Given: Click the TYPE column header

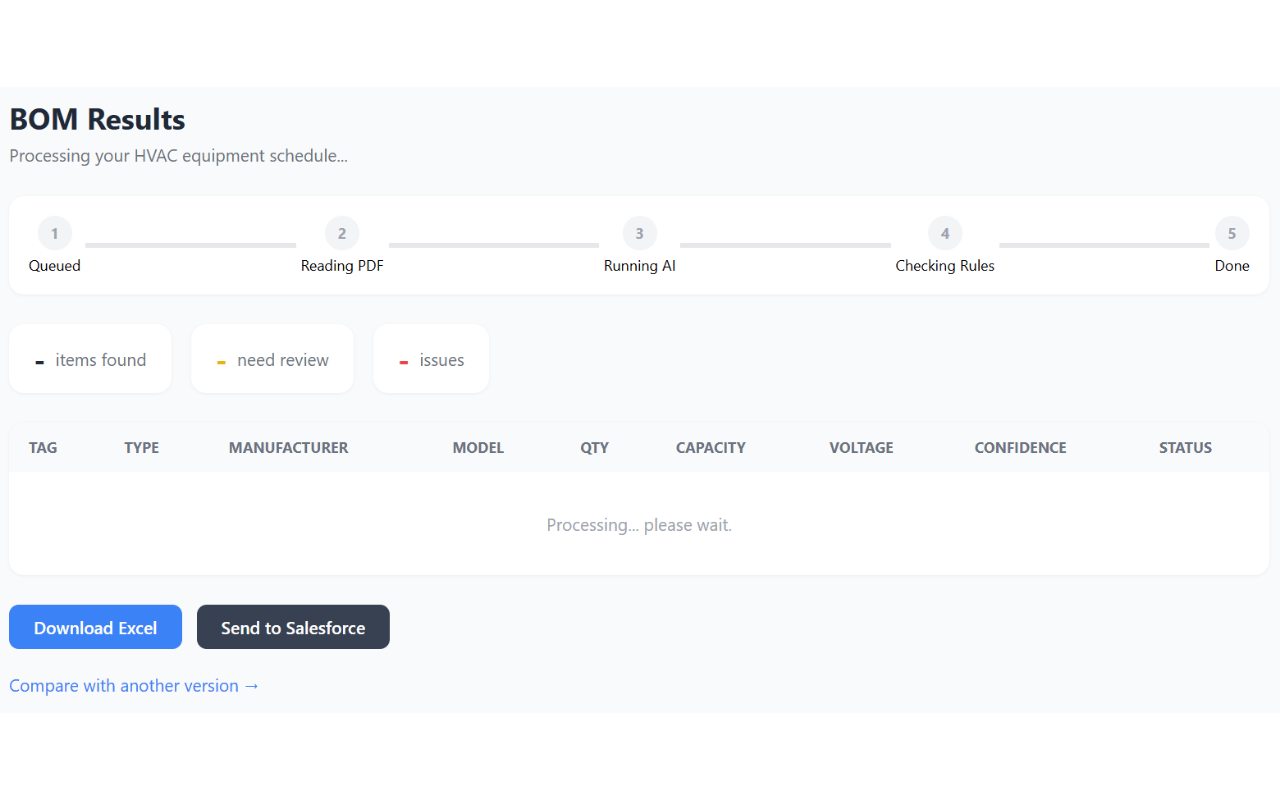Looking at the screenshot, I should tap(142, 448).
